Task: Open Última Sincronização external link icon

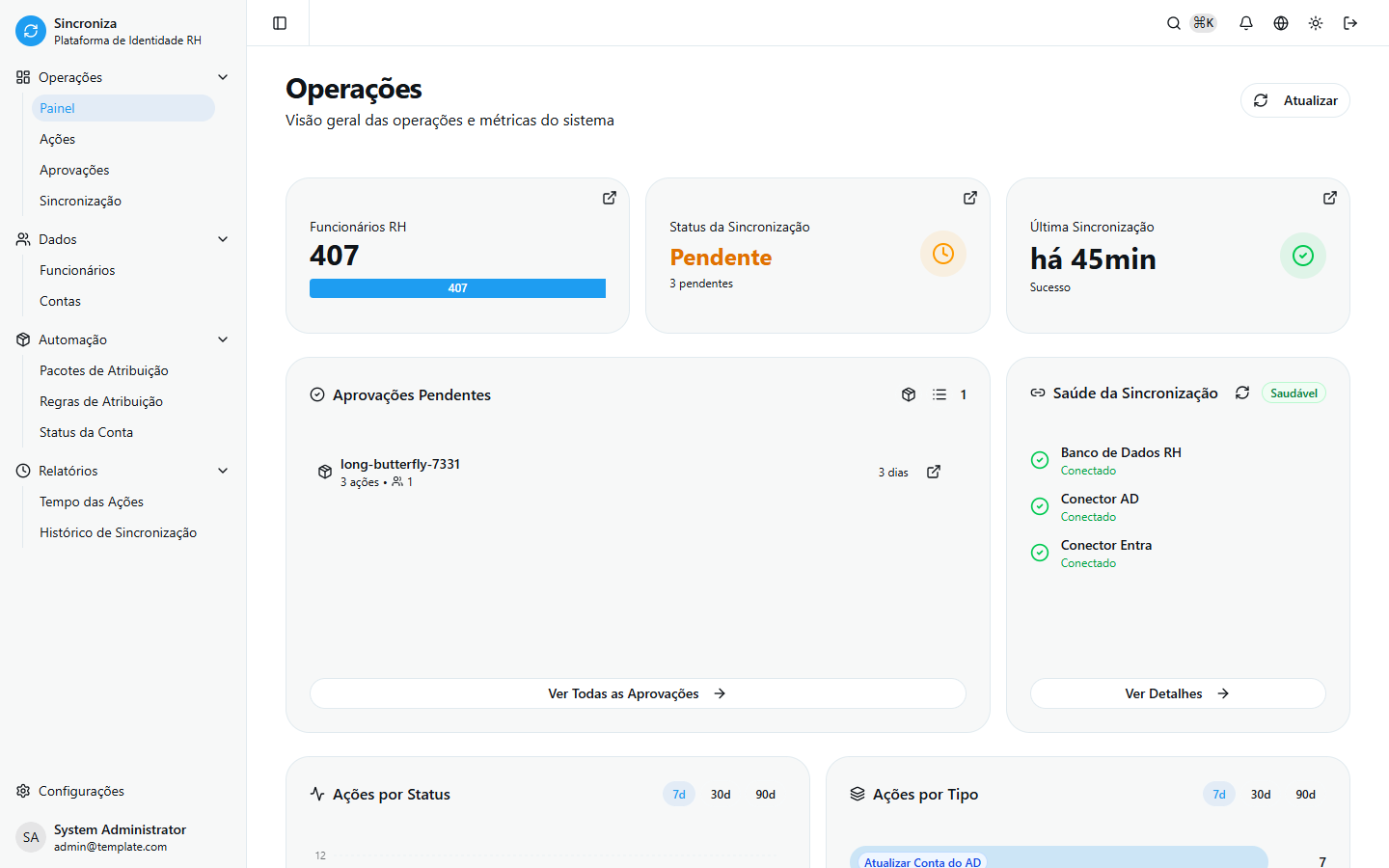Action: pyautogui.click(x=1330, y=198)
